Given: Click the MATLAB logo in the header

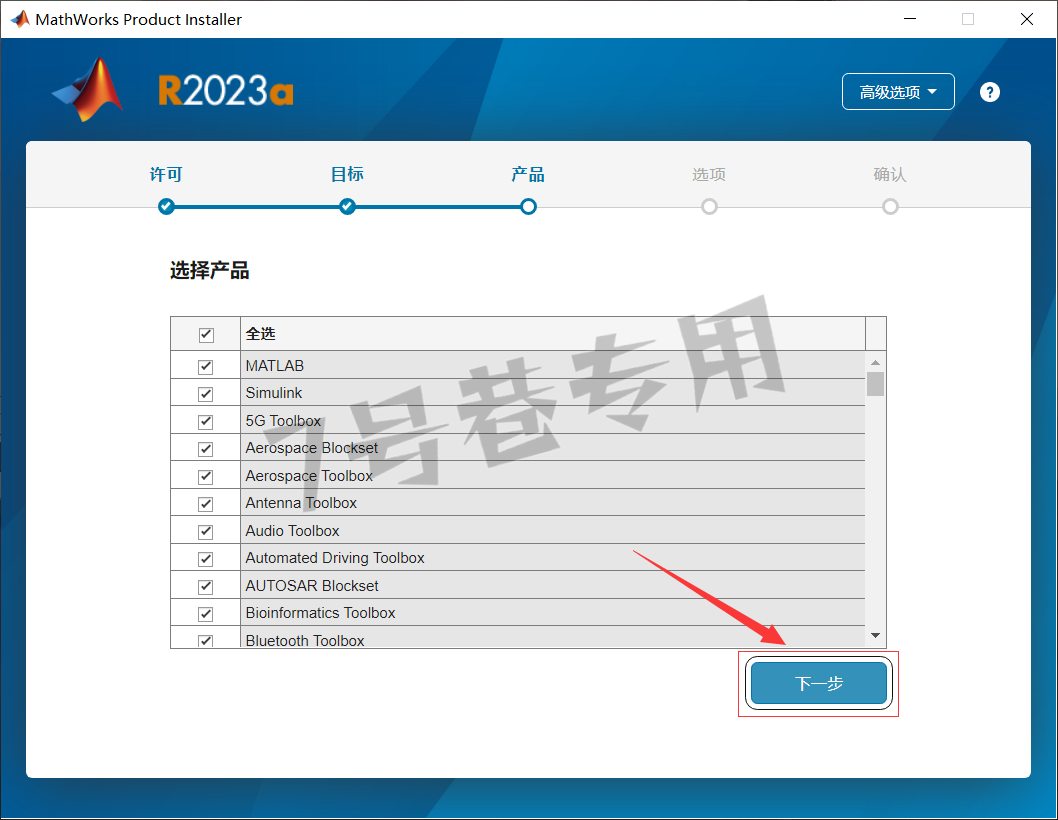Looking at the screenshot, I should pos(88,90).
